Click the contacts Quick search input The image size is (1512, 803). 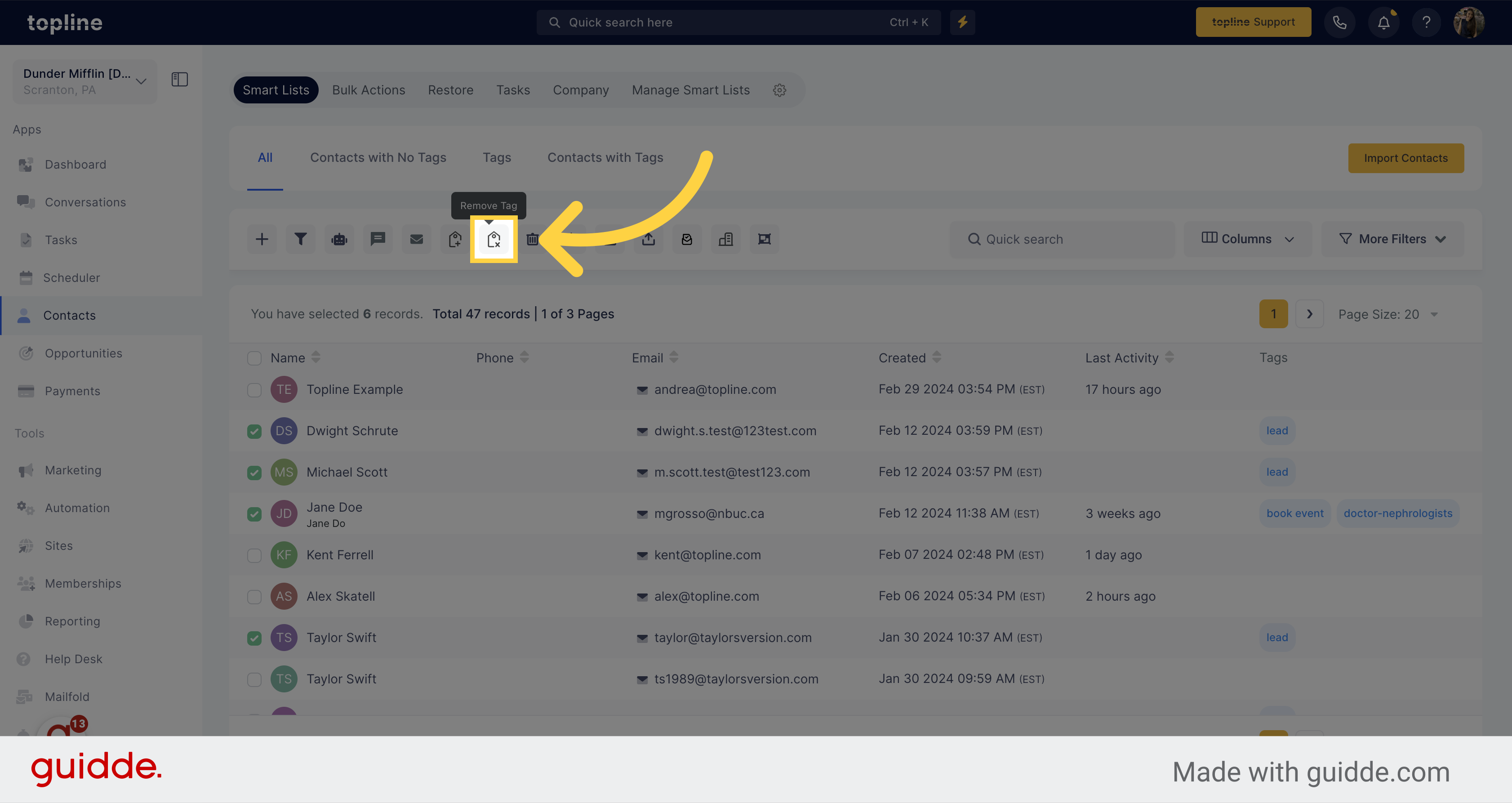tap(1063, 240)
